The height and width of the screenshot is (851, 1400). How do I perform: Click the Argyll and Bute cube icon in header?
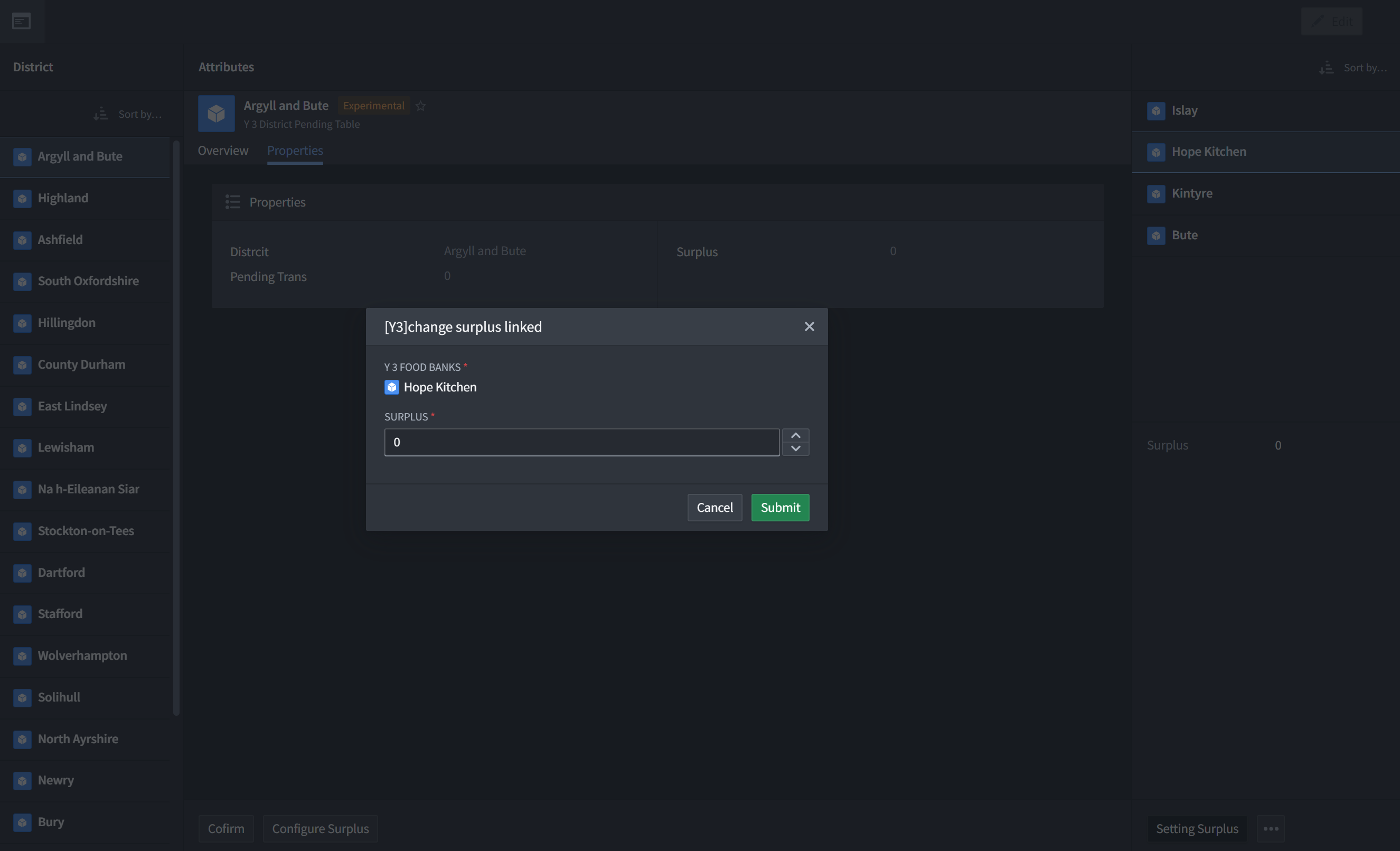click(216, 114)
